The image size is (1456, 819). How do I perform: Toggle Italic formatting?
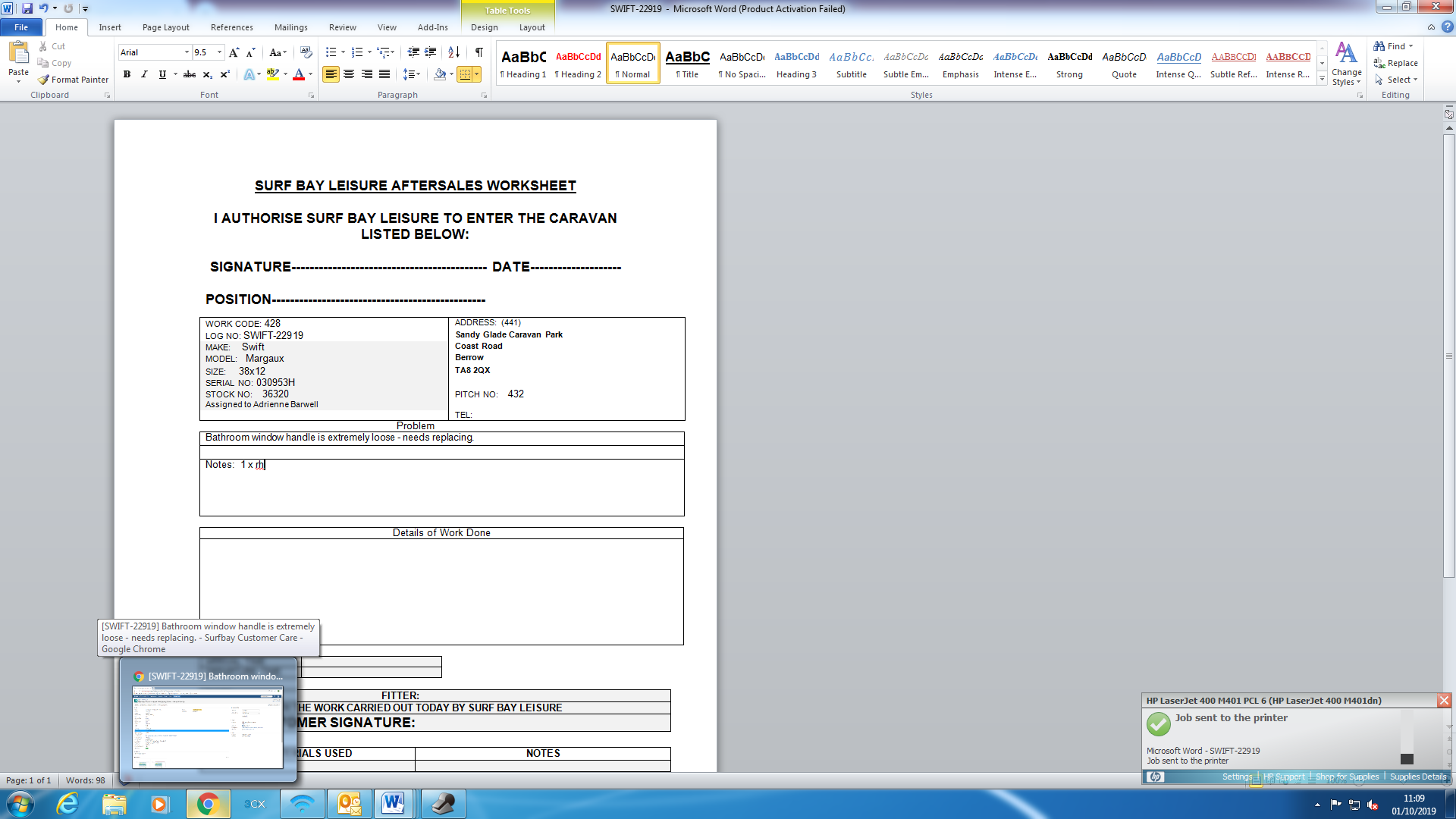[144, 74]
